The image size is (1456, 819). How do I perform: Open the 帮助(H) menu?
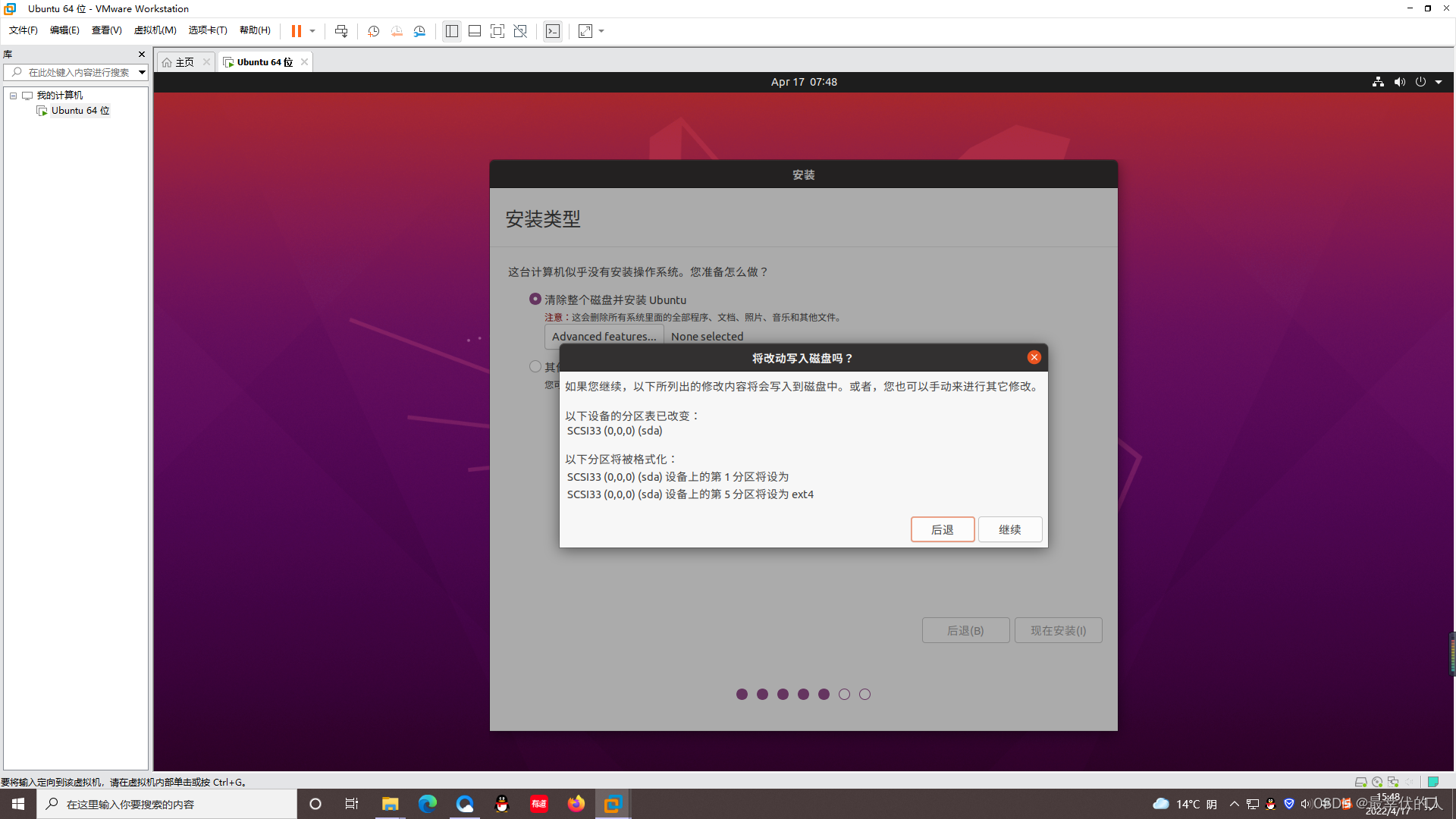255,30
